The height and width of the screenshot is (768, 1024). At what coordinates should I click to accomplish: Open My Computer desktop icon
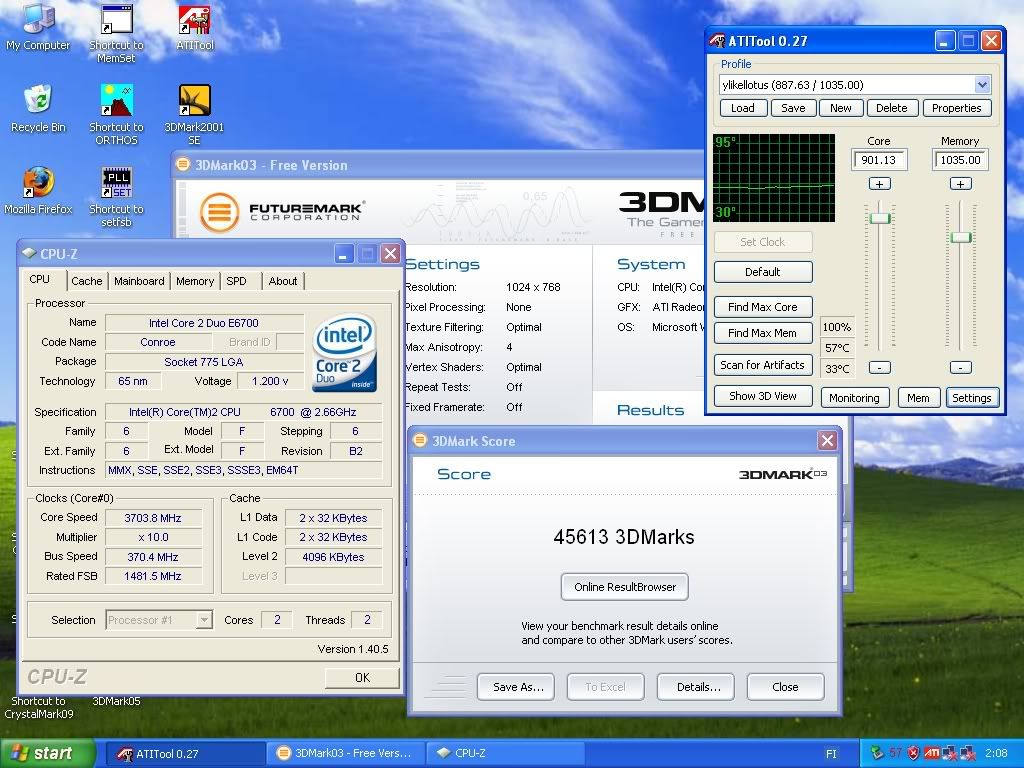(x=38, y=26)
